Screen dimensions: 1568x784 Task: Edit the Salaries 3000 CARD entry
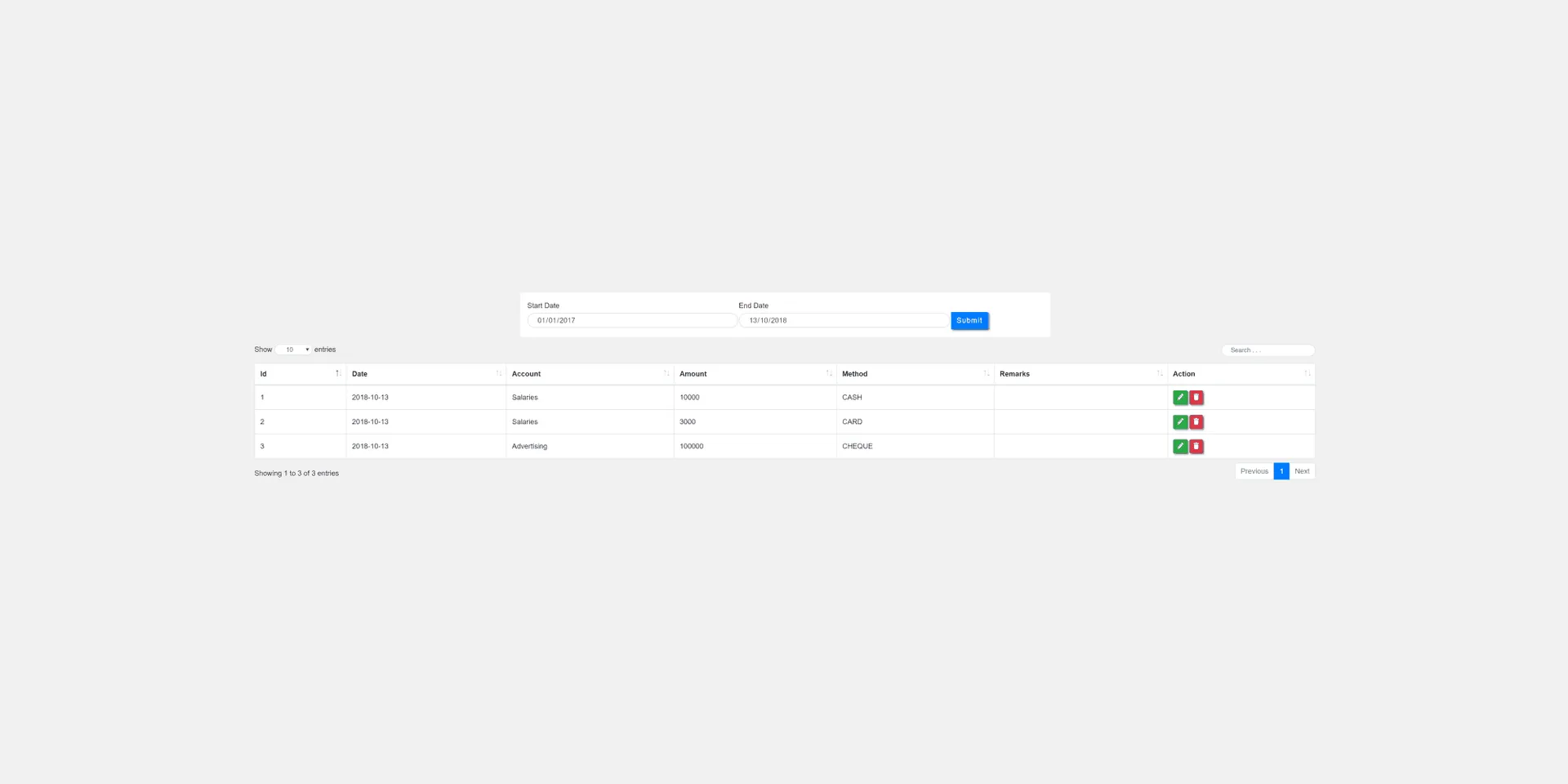(1179, 422)
